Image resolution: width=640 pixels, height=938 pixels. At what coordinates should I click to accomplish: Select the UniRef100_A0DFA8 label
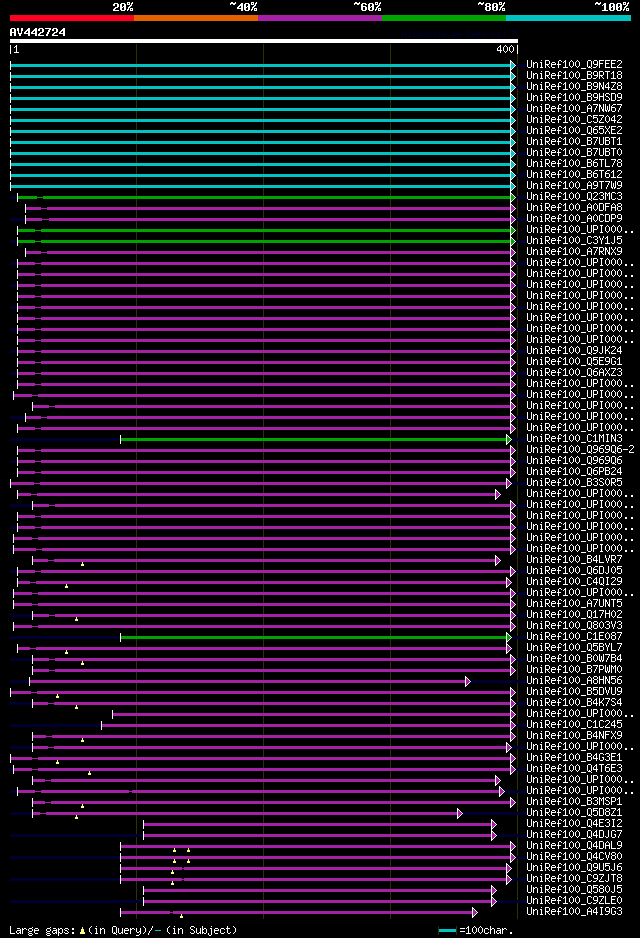coord(574,208)
